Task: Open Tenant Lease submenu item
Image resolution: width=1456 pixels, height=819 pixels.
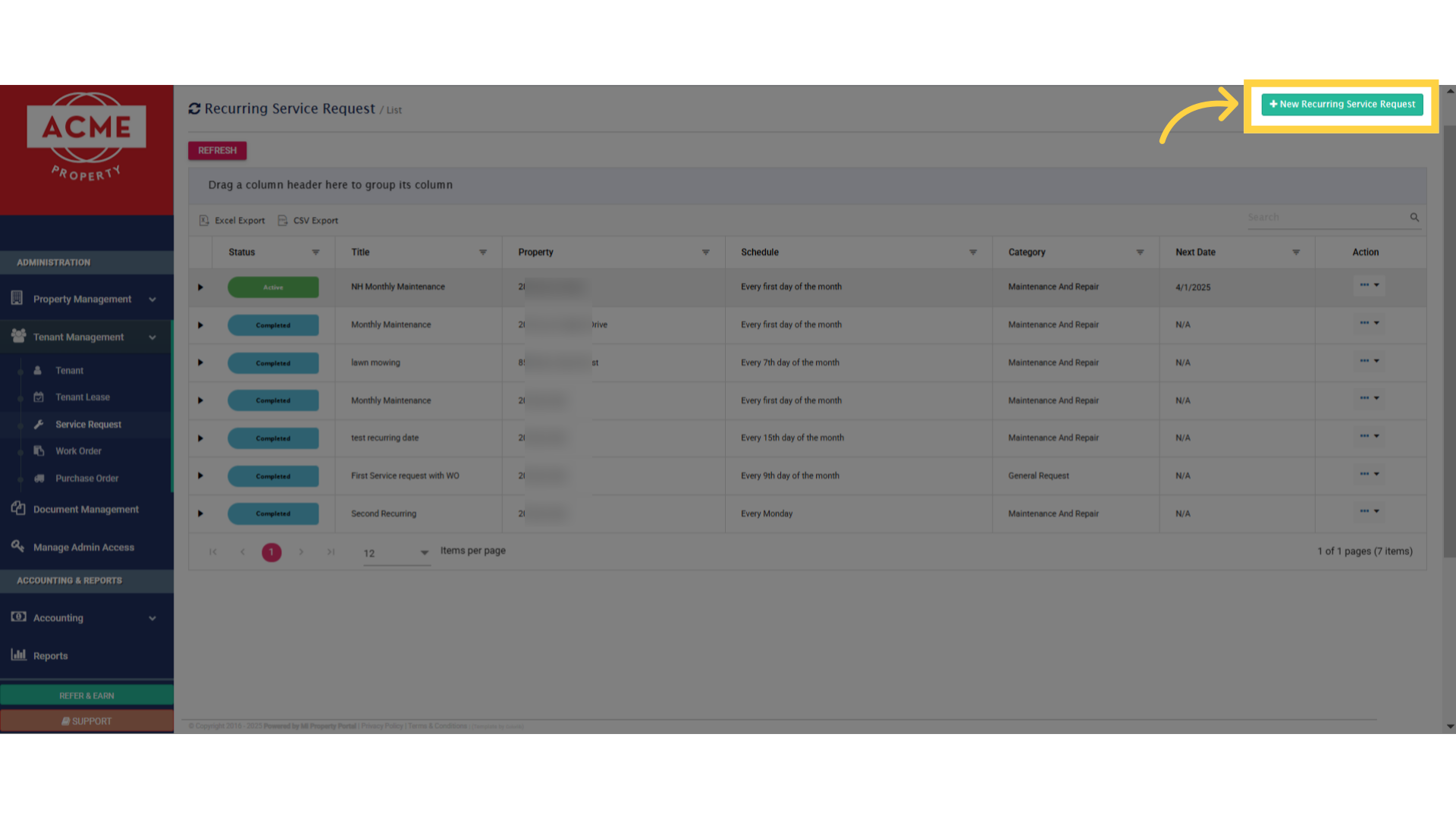Action: [x=83, y=397]
